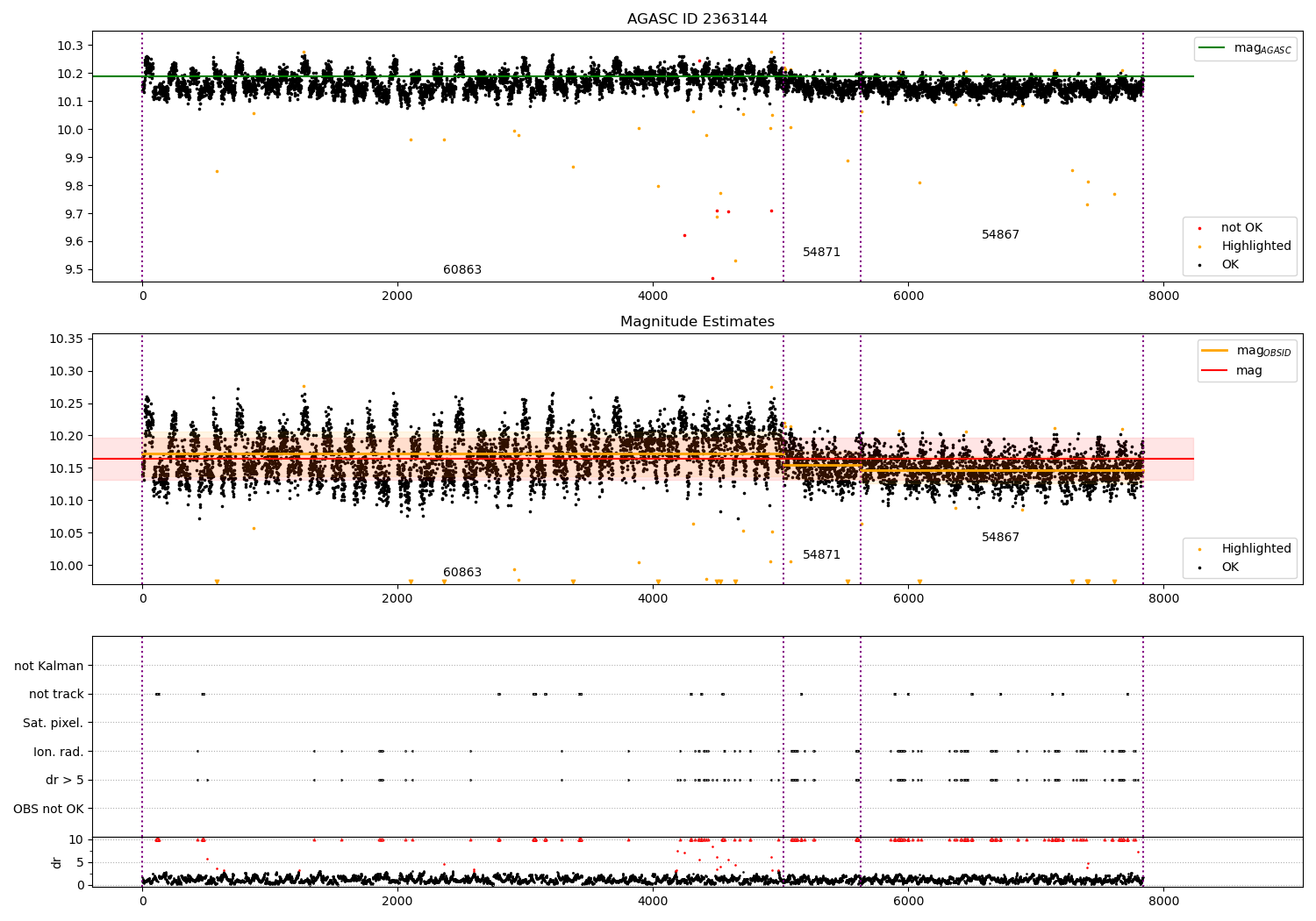1316x921 pixels.
Task: Click OBSID label 54871 in Magnitude Estimates plot
Action: point(821,554)
